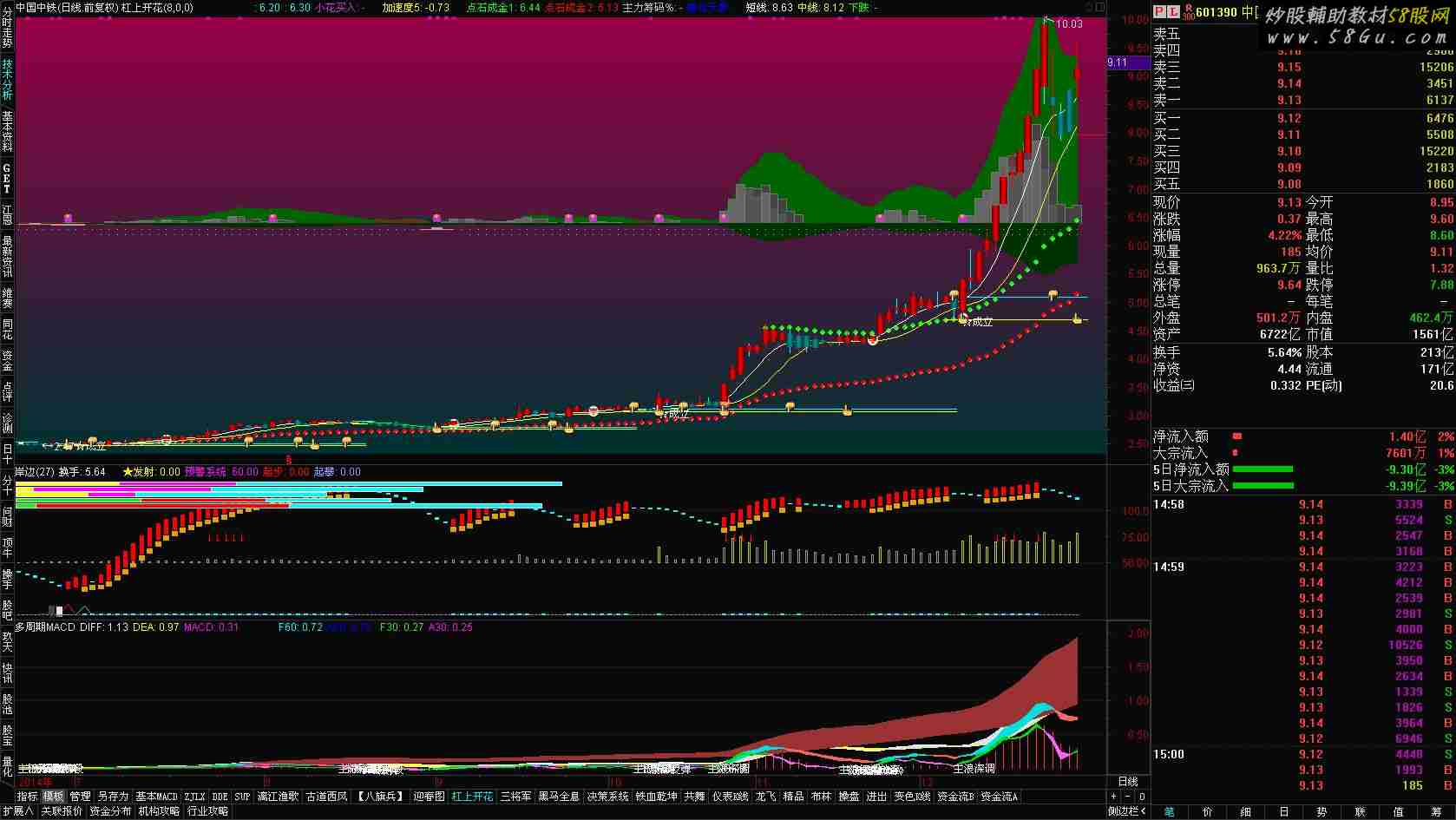Apply the 迎春图 template
The image size is (1456, 820).
(x=429, y=796)
